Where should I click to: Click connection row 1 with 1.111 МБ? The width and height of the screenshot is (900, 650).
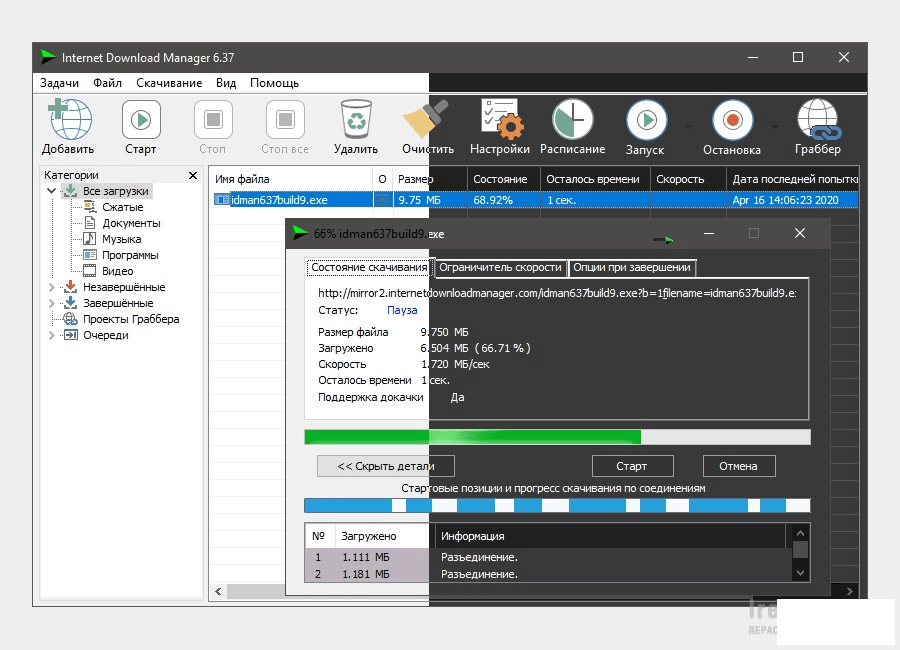point(548,557)
